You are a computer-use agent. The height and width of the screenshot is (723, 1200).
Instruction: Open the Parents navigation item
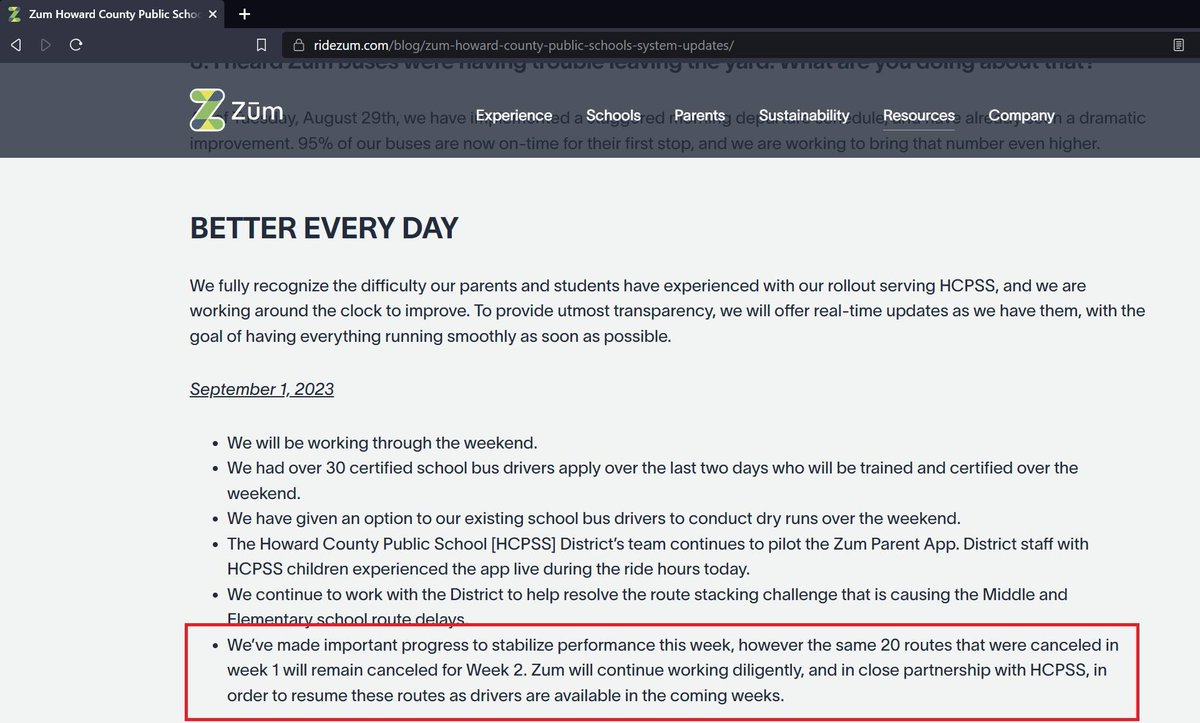700,115
